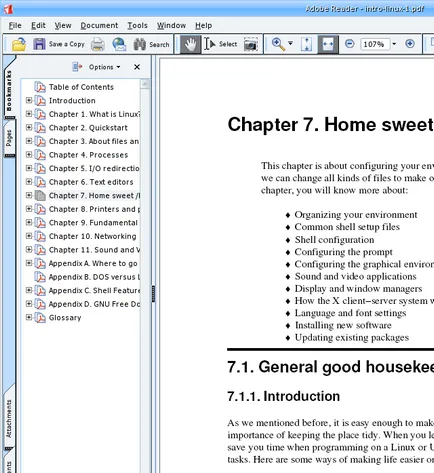Switch to the Pages side tab
Viewport: 434px width, 473px height.
9,138
